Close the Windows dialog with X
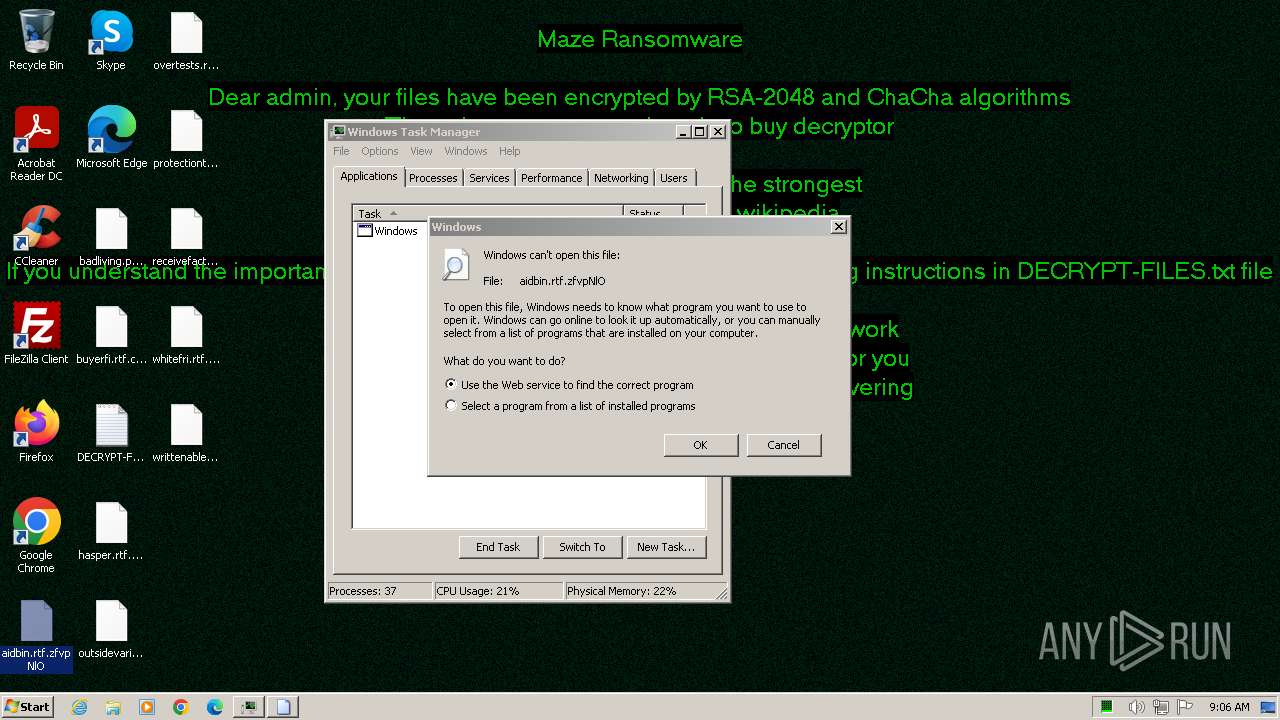The width and height of the screenshot is (1280, 720). point(839,227)
